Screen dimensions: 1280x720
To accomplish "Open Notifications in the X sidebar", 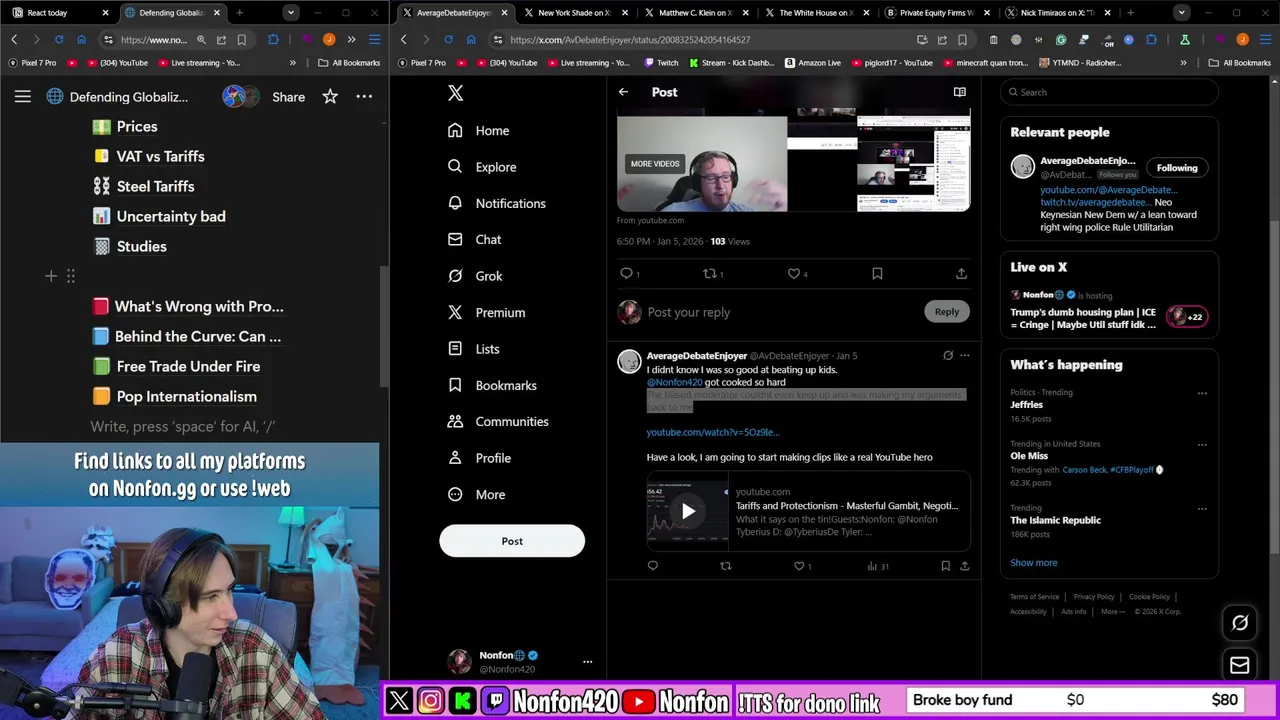I will 496,203.
